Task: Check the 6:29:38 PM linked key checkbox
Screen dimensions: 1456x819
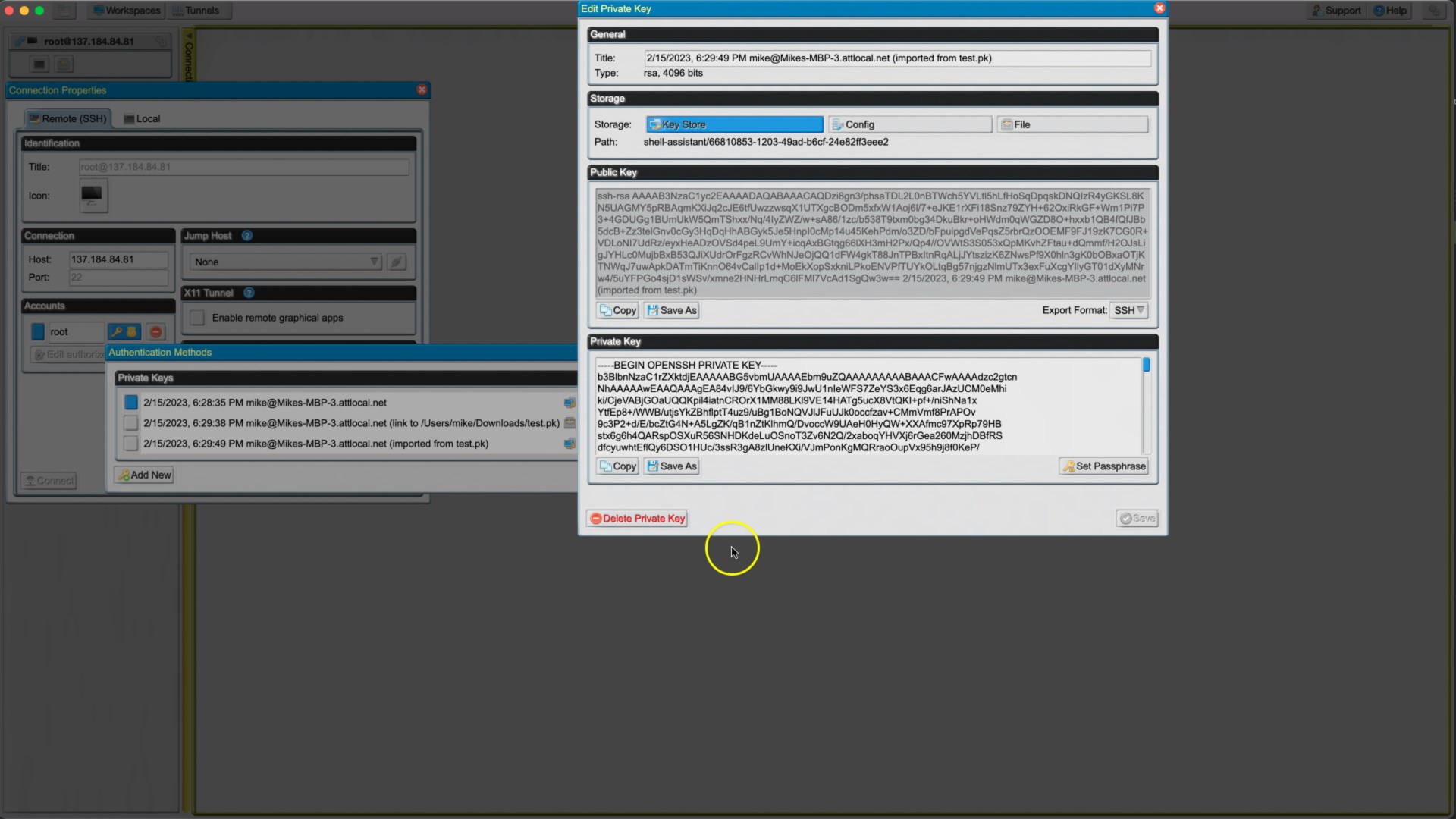Action: pyautogui.click(x=130, y=423)
